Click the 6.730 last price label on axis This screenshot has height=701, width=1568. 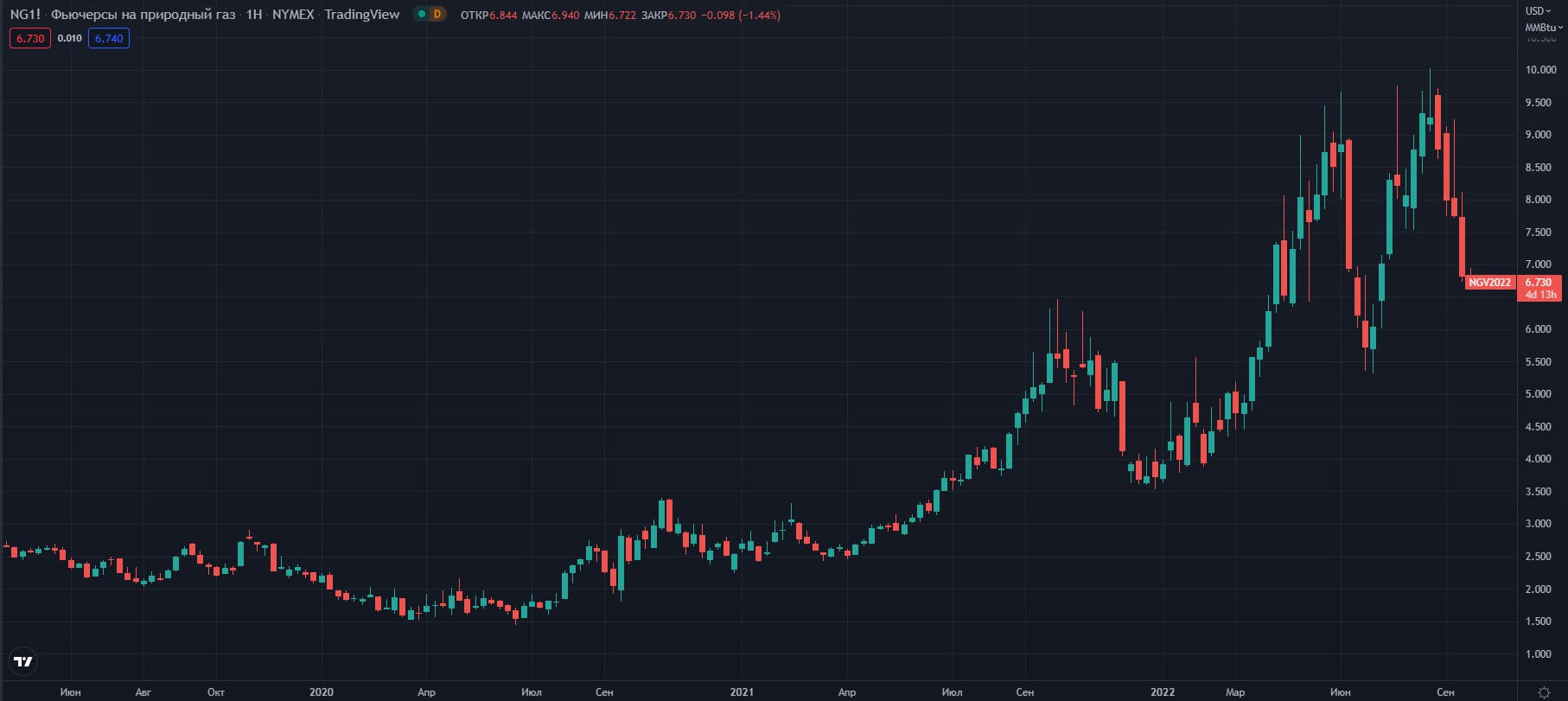click(1539, 283)
